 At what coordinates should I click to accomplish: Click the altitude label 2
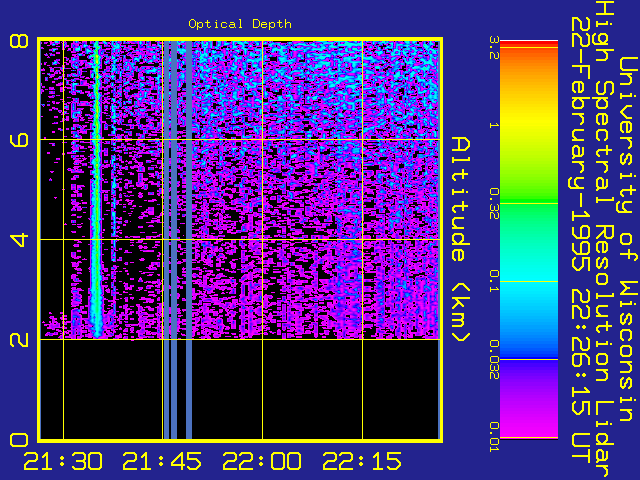coord(19,339)
